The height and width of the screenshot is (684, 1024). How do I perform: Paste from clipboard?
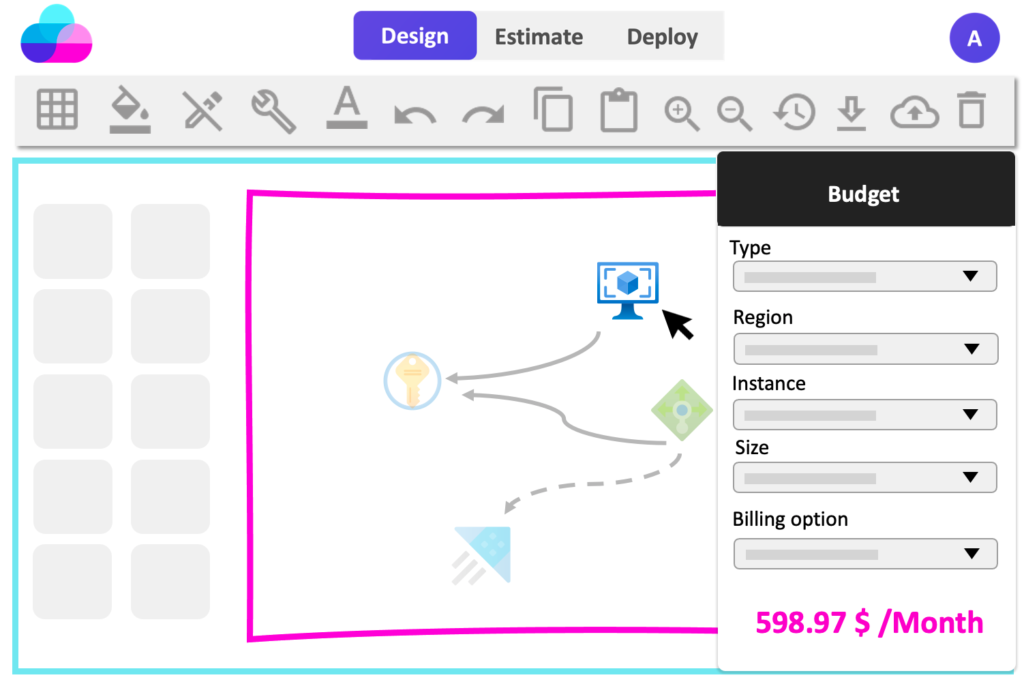618,110
